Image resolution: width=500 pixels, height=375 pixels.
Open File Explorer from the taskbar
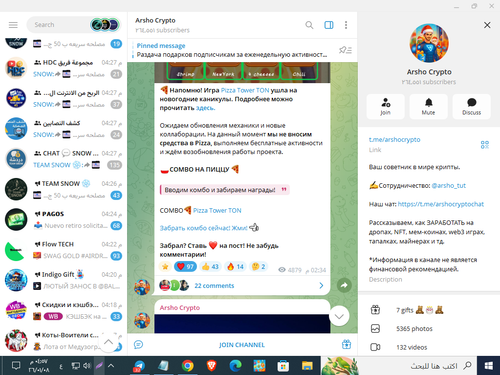(x=307, y=366)
